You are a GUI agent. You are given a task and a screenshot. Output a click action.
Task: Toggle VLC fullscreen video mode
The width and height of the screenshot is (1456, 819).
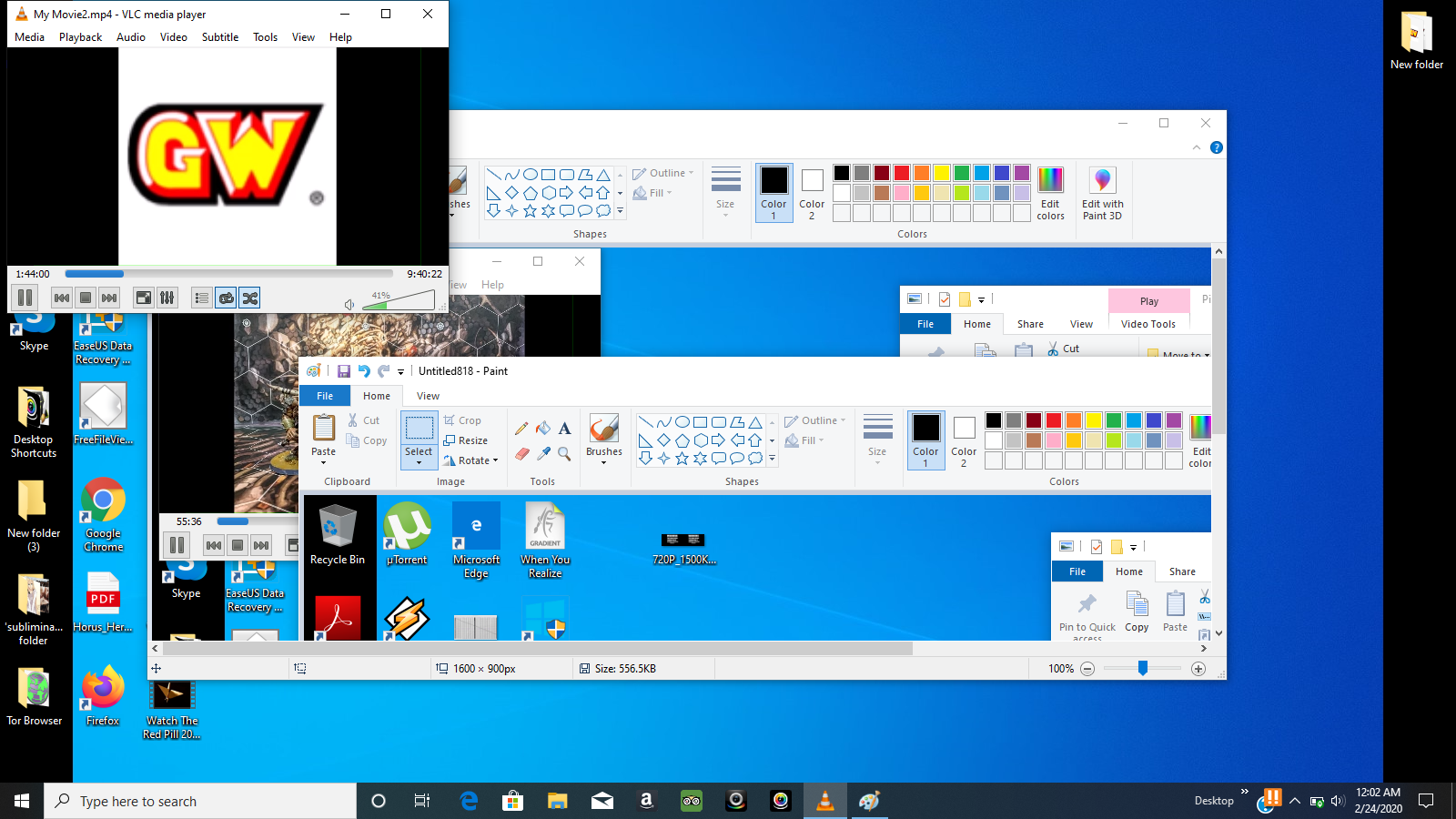(x=144, y=298)
